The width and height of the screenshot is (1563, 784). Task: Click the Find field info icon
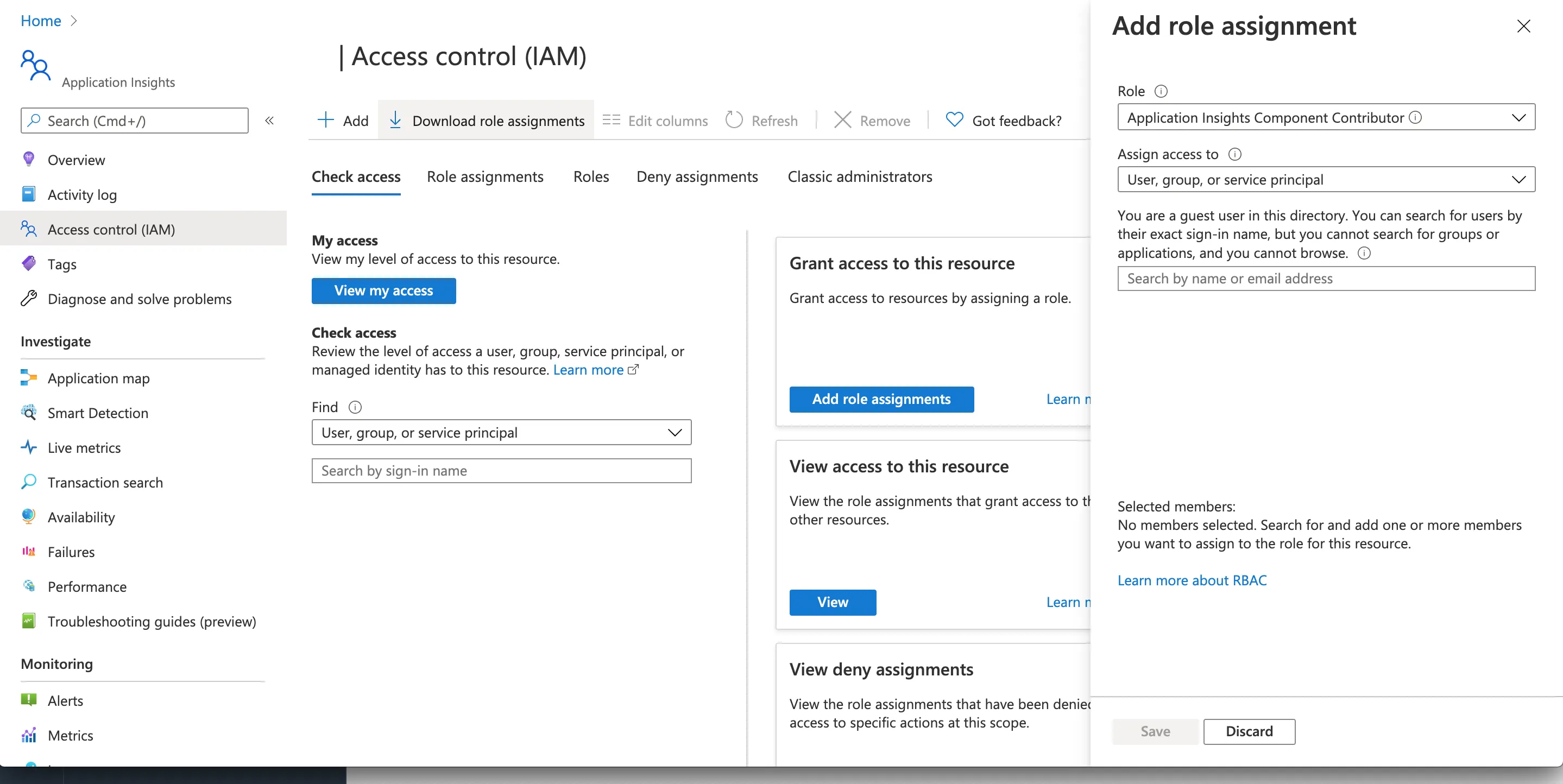coord(355,407)
